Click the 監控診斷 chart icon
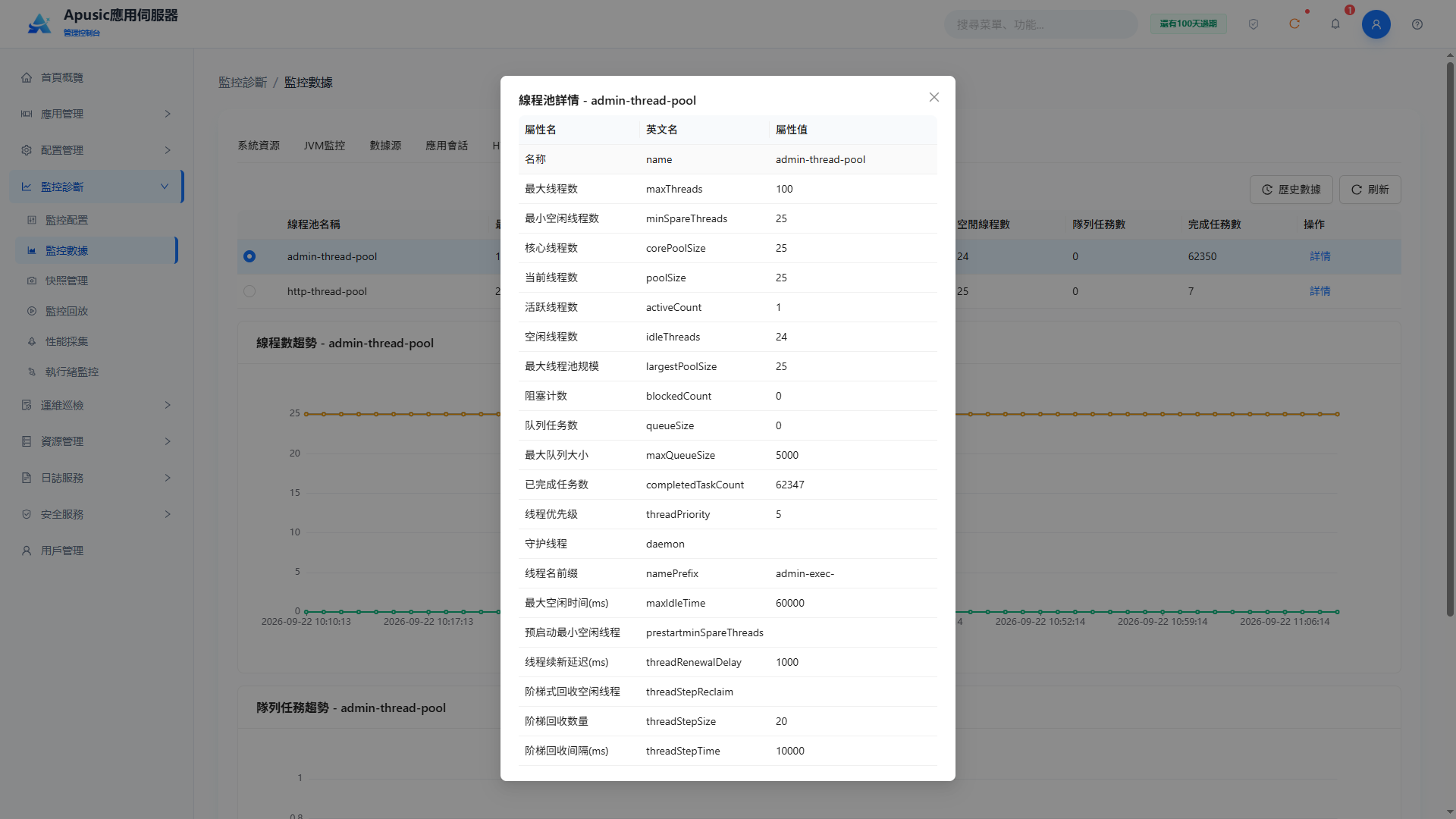1456x819 pixels. pos(27,187)
